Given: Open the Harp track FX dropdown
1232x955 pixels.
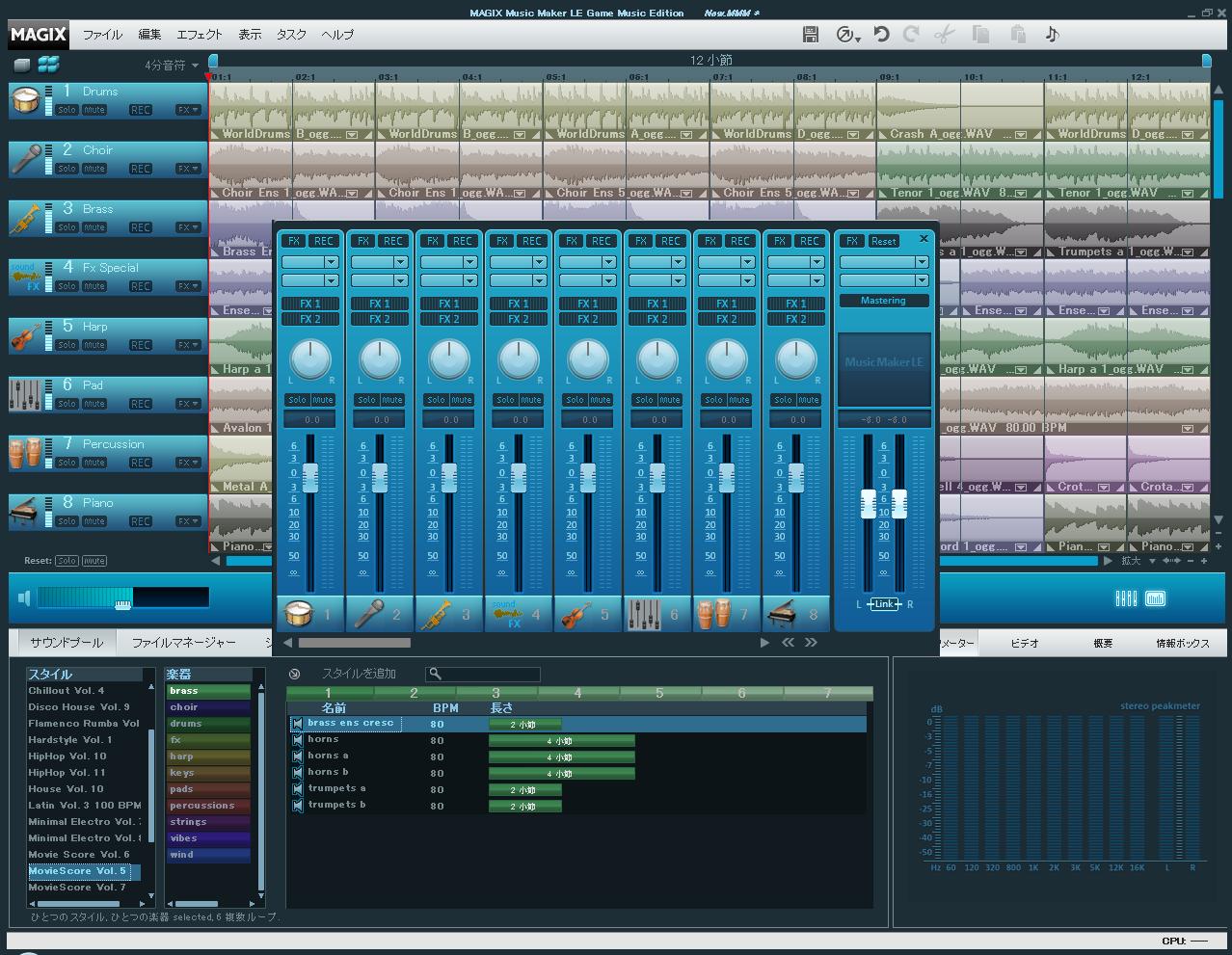Looking at the screenshot, I should [188, 345].
